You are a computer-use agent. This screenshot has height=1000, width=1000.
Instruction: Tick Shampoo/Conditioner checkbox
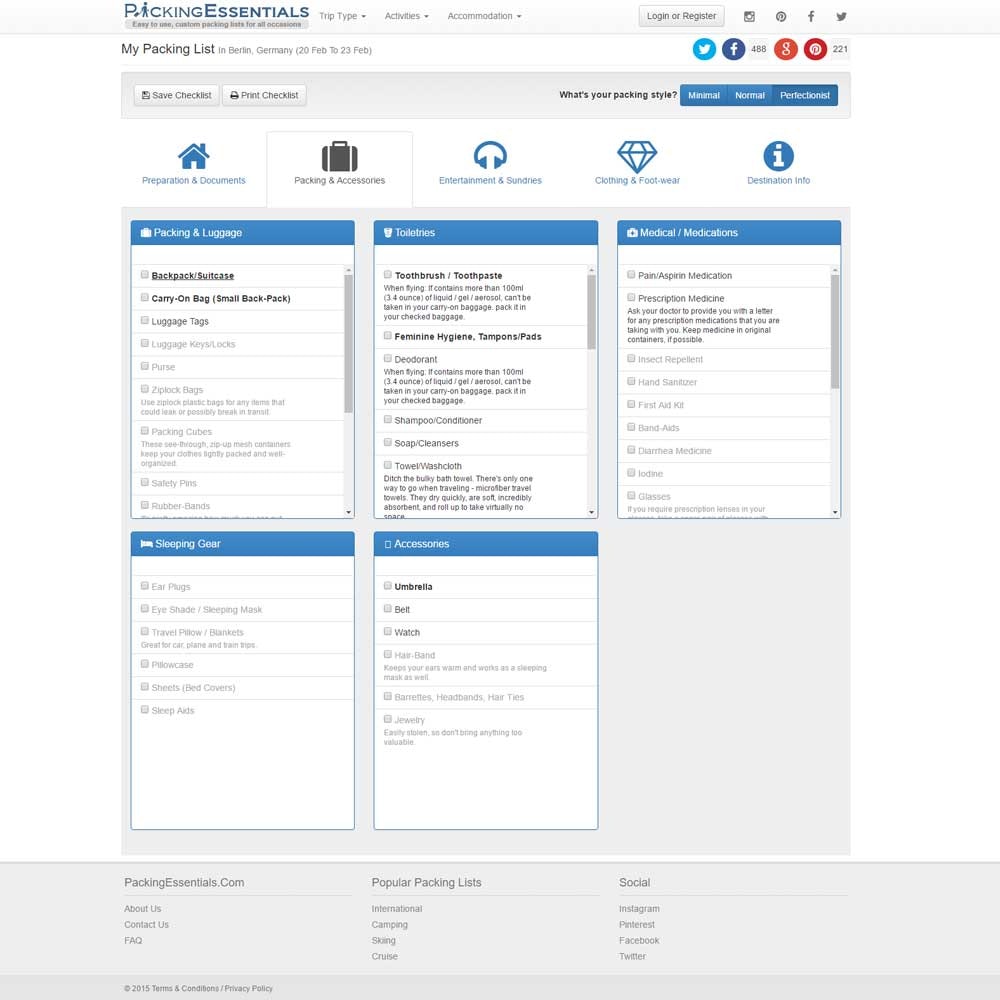pos(388,420)
